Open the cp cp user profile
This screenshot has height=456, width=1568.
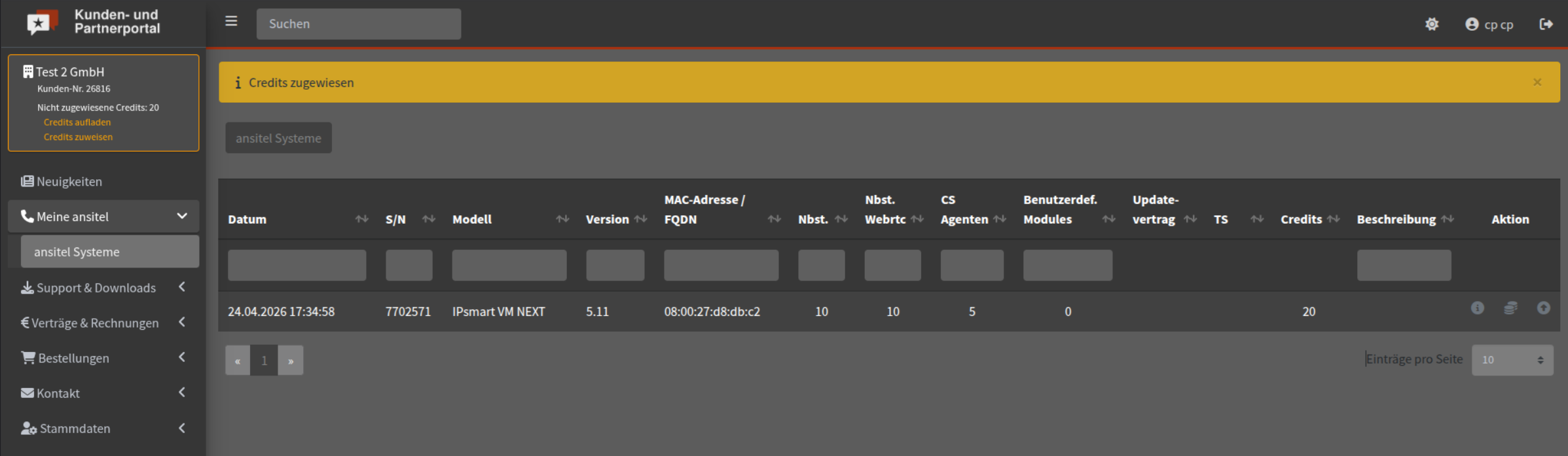click(x=1489, y=24)
